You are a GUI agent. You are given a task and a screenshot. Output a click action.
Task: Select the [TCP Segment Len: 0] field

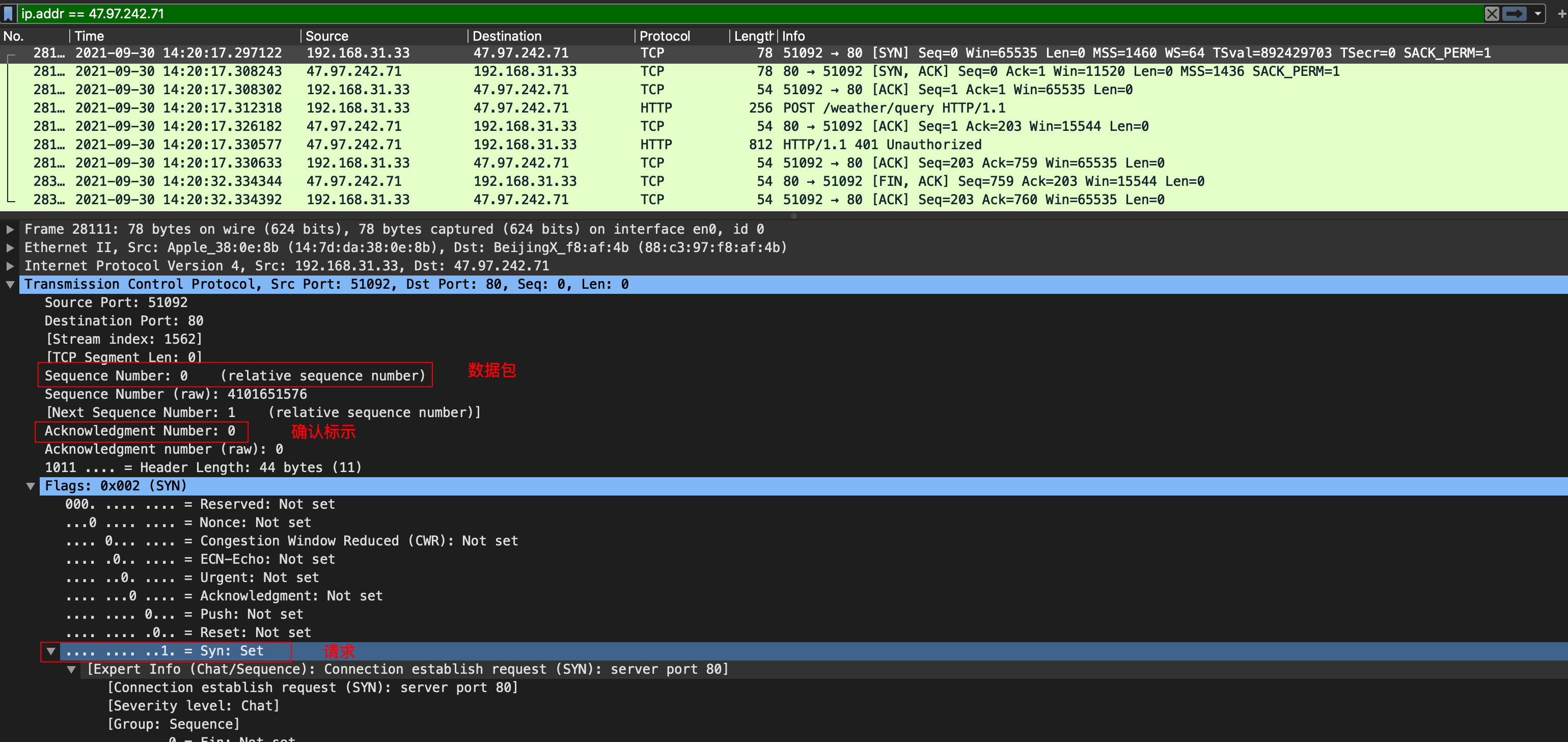(x=124, y=358)
